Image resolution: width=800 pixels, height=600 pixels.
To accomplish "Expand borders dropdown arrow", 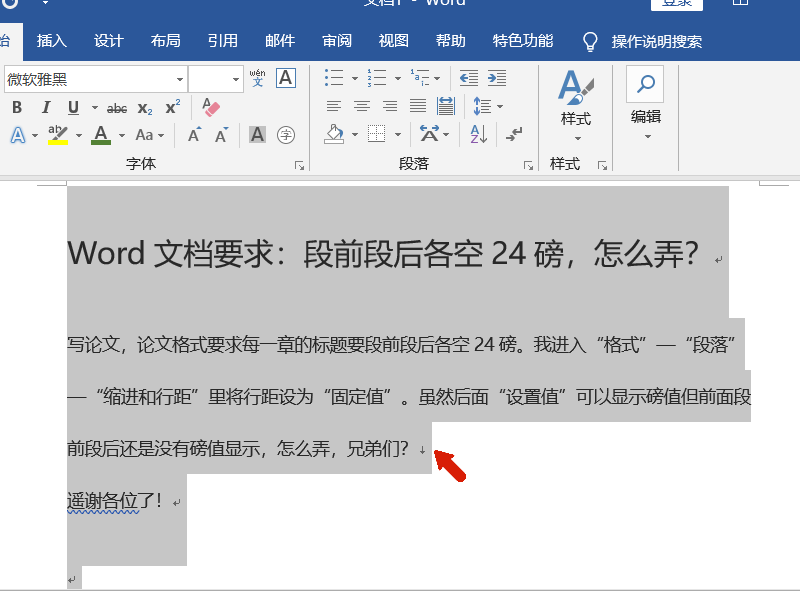I will (x=397, y=135).
